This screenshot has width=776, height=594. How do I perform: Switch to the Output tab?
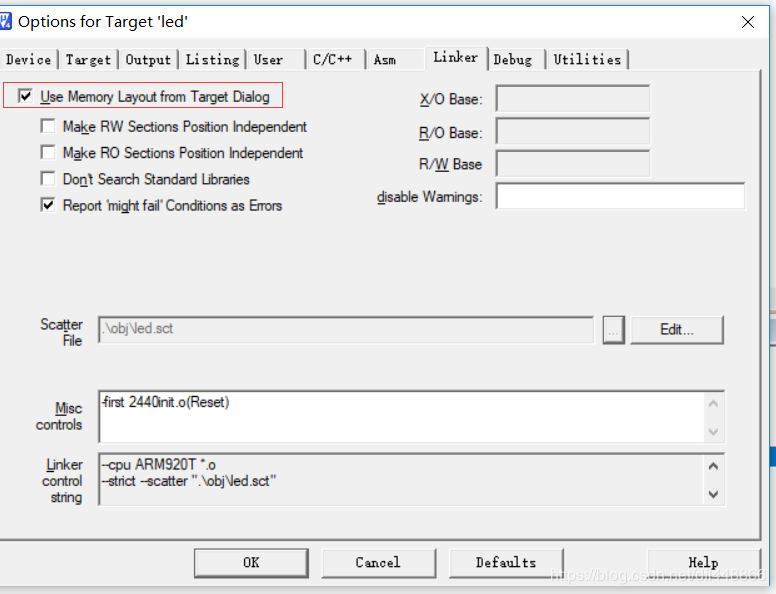pos(147,59)
